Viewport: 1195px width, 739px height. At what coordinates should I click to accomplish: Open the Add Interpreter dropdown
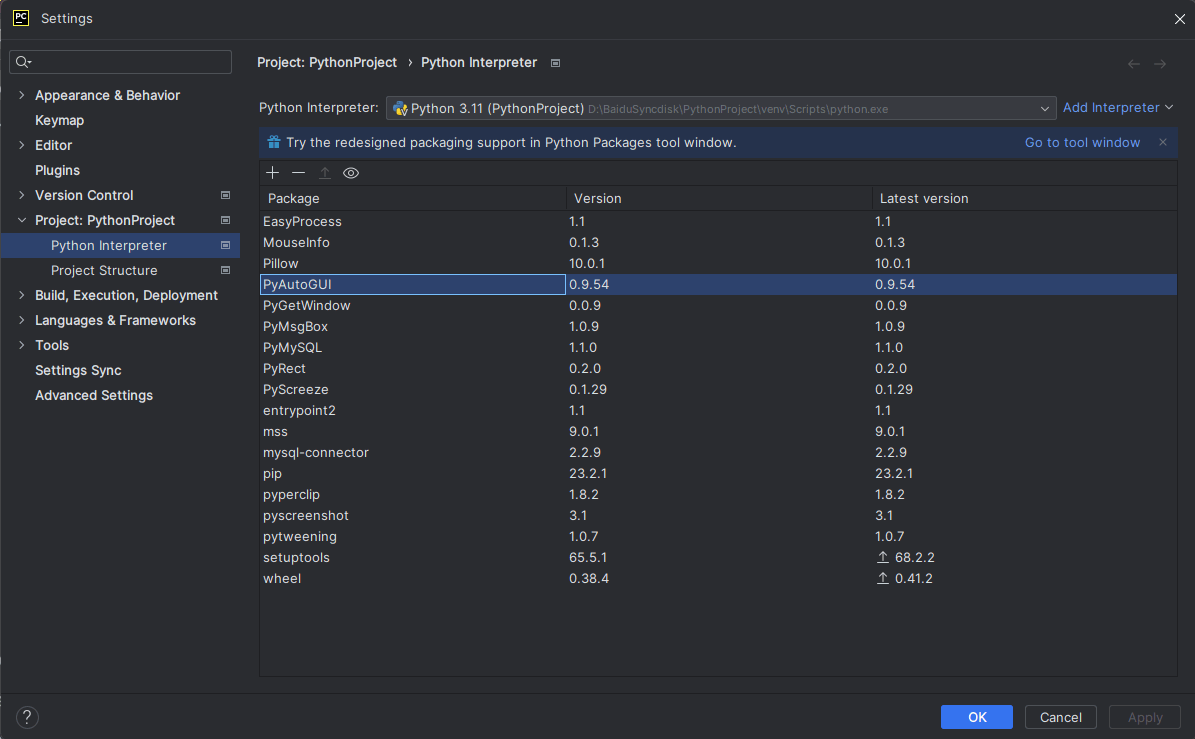tap(1117, 107)
